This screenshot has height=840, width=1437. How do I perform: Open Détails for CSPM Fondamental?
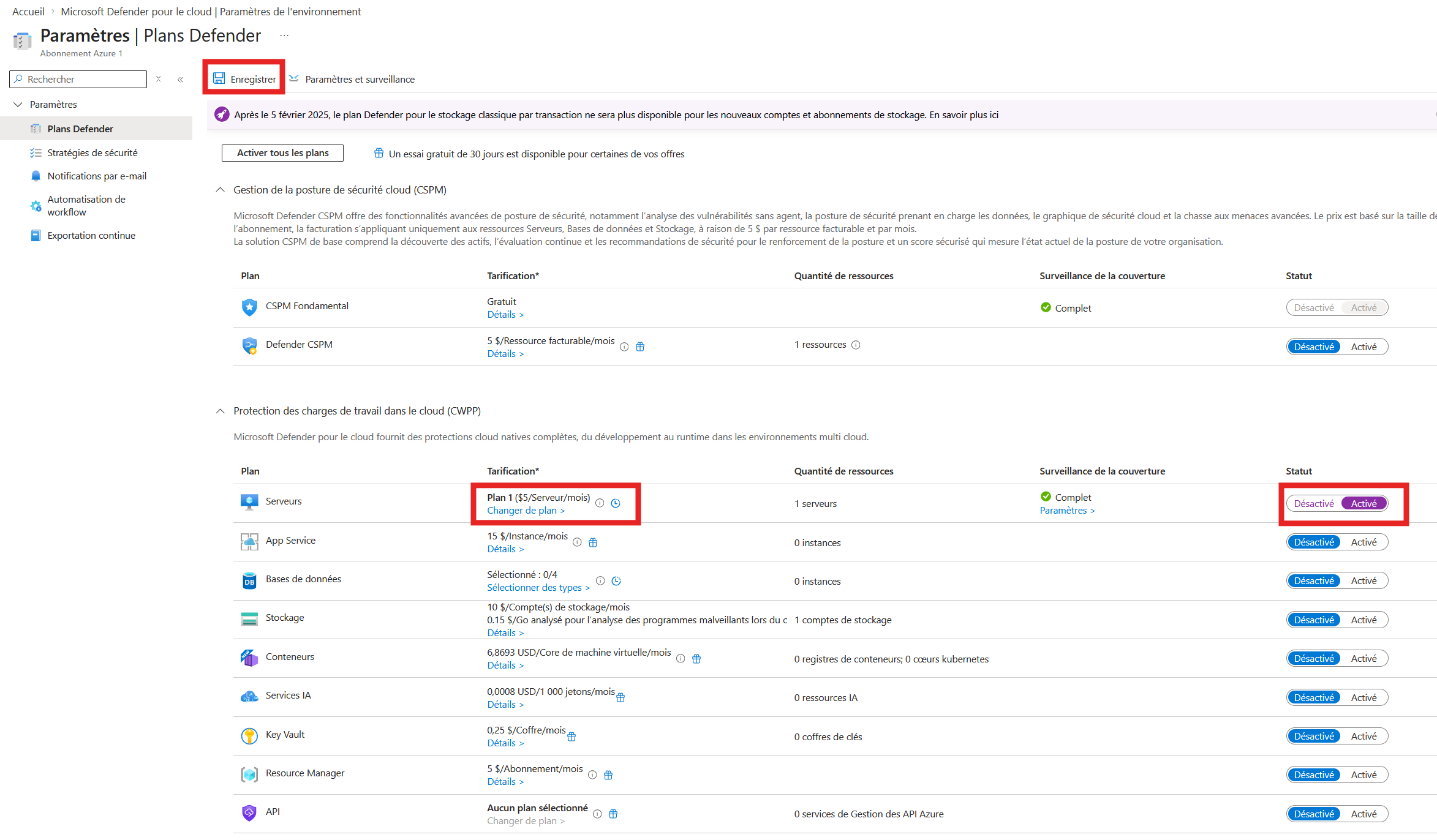tap(505, 314)
